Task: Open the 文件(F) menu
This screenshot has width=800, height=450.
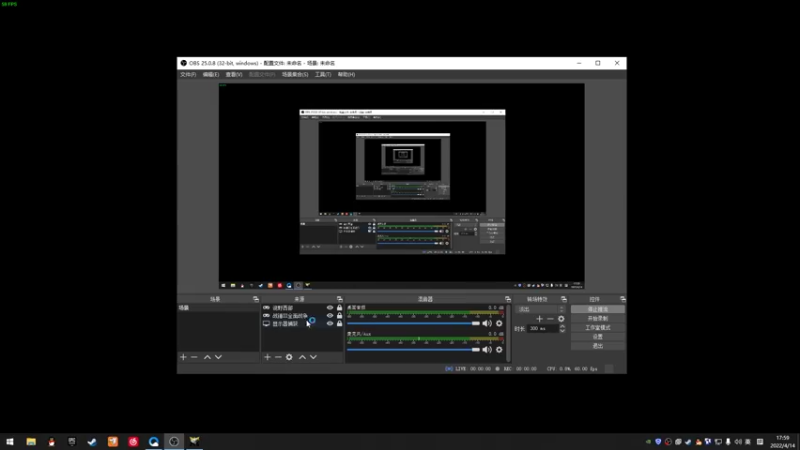Action: (x=188, y=74)
